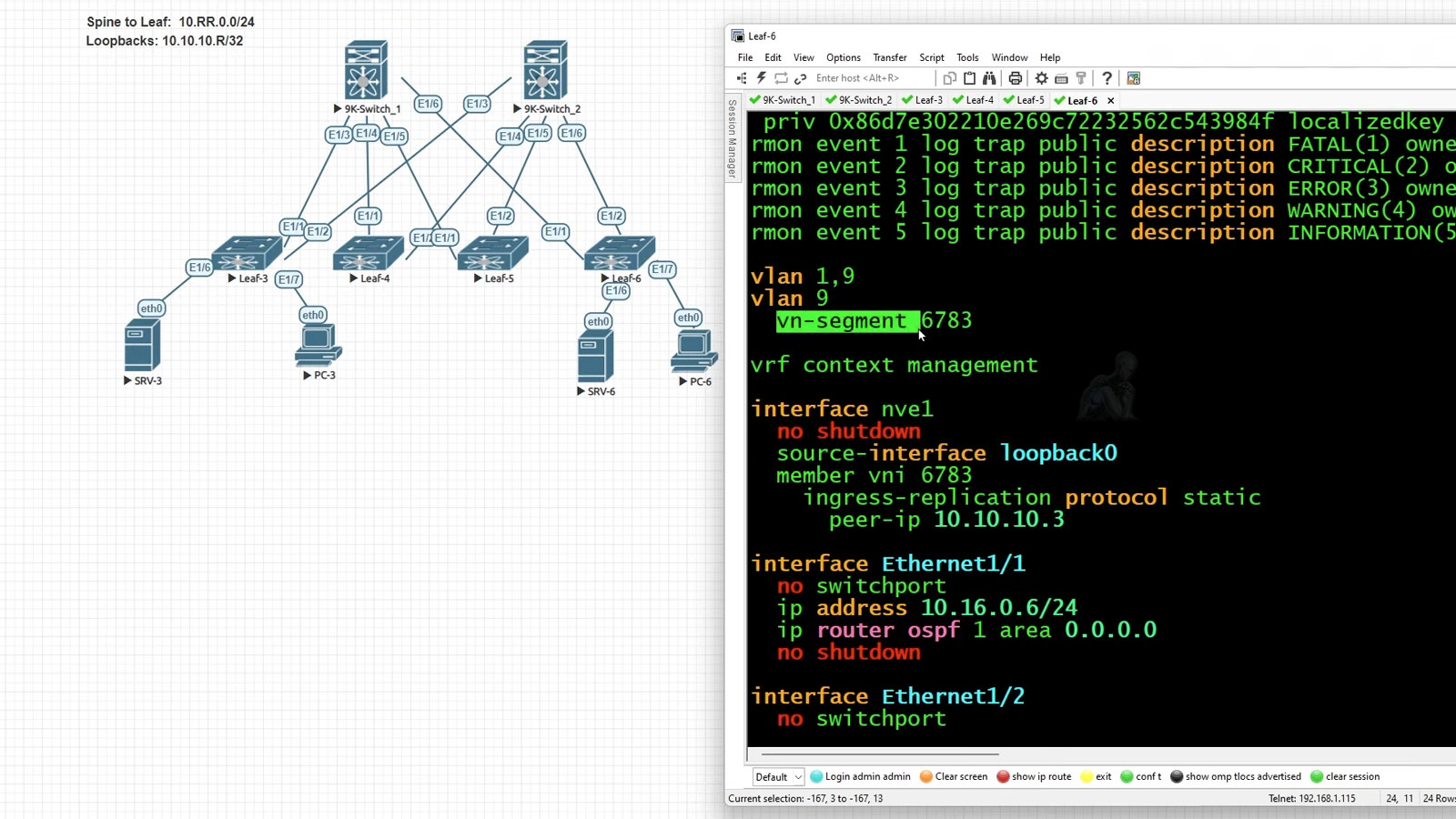Click the Disconnect icon in the toolbar
This screenshot has width=1456, height=819.
click(800, 78)
